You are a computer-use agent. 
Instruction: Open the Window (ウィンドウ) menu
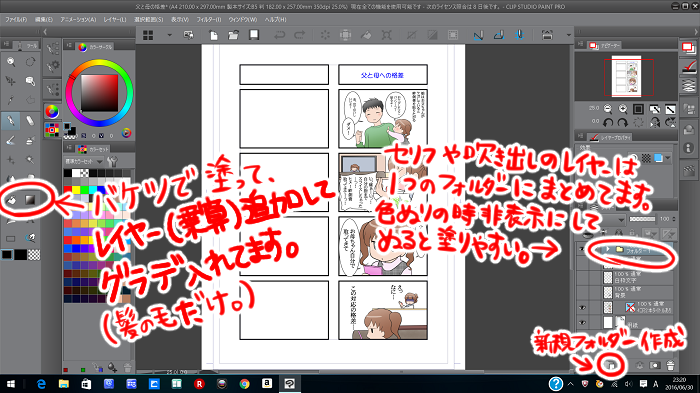click(x=242, y=20)
